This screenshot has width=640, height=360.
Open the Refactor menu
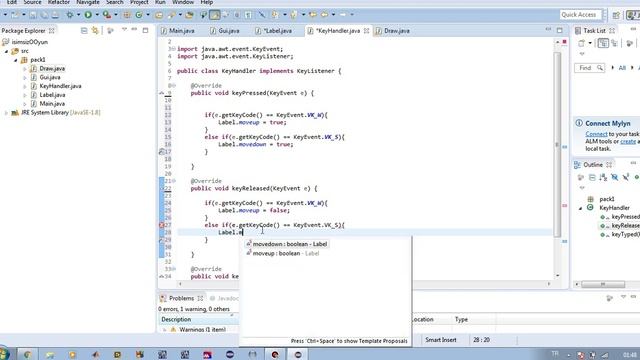point(59,2)
